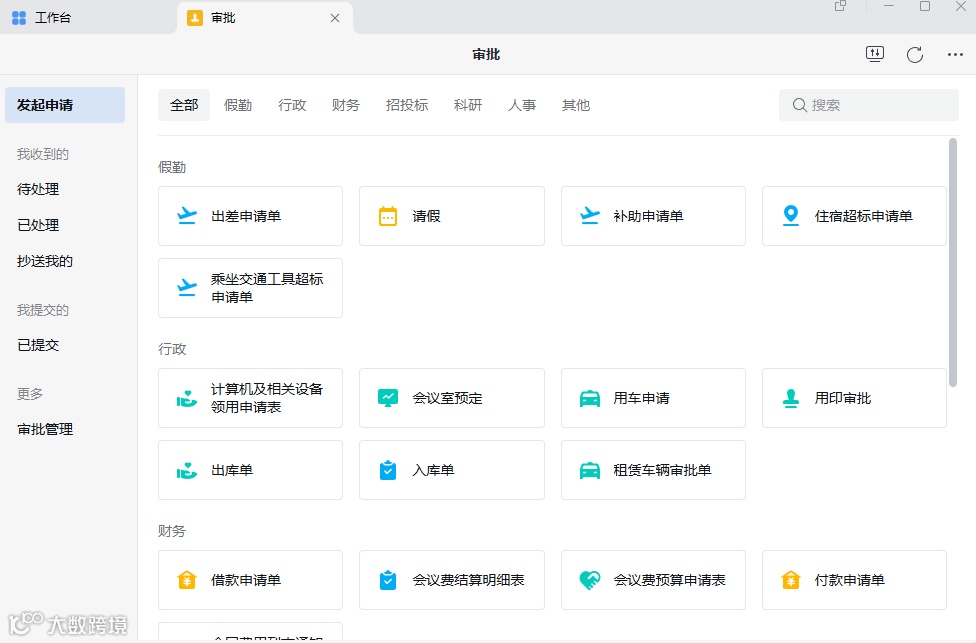
Task: Open 待处理 in the sidebar
Action: 38,189
